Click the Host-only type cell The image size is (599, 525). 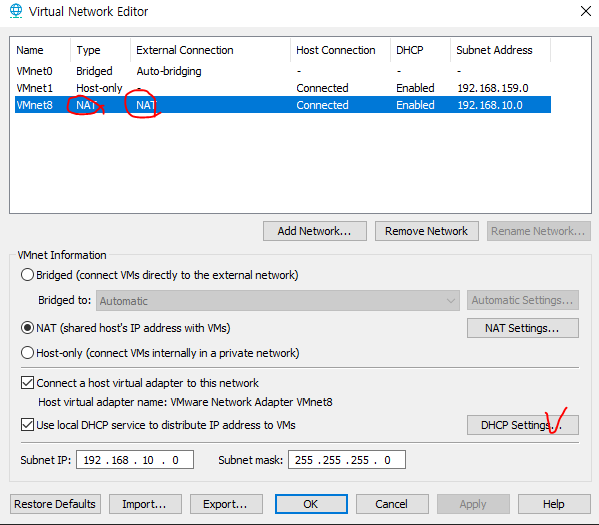point(99,88)
